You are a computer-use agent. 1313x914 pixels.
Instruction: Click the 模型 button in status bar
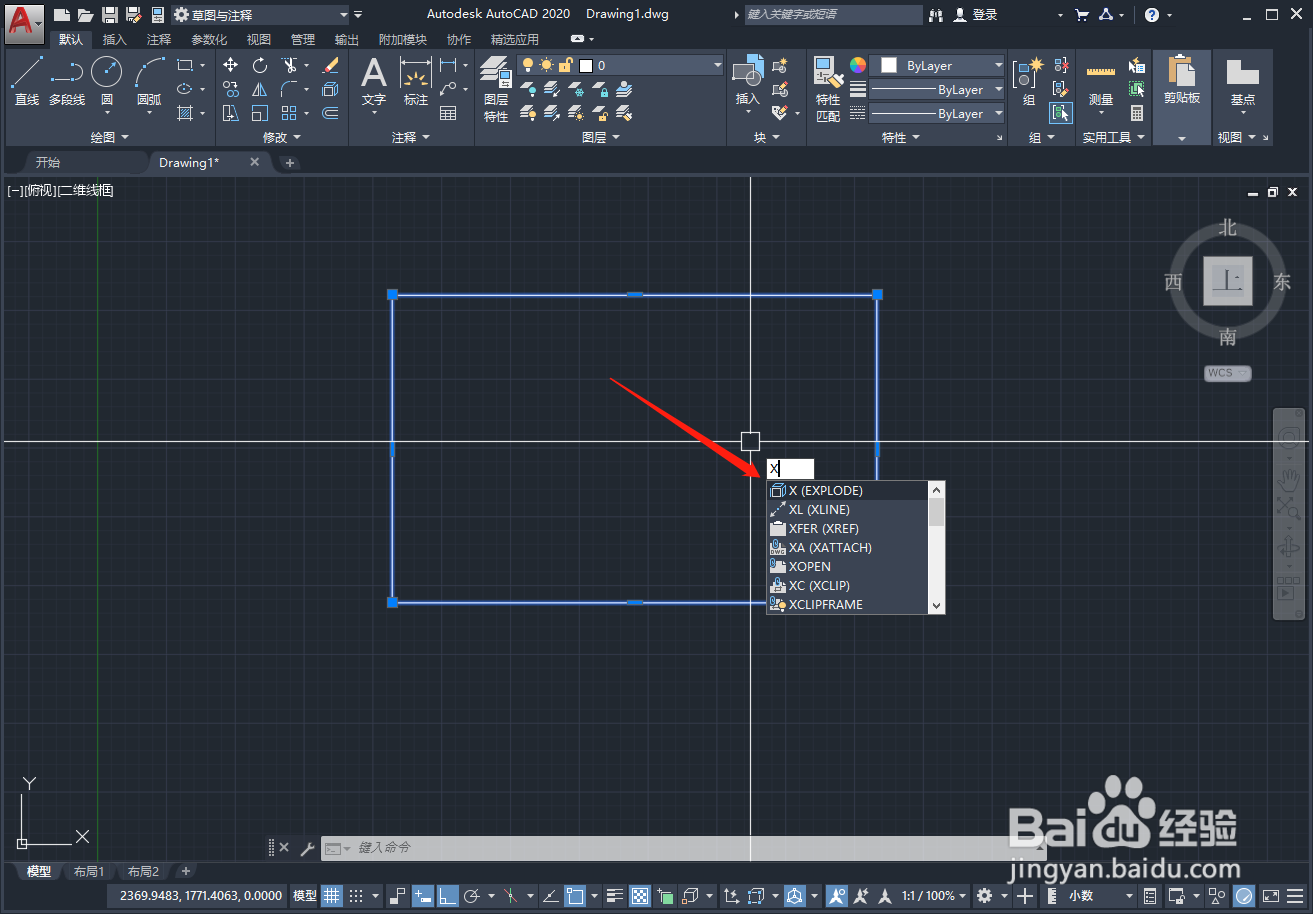coord(304,896)
